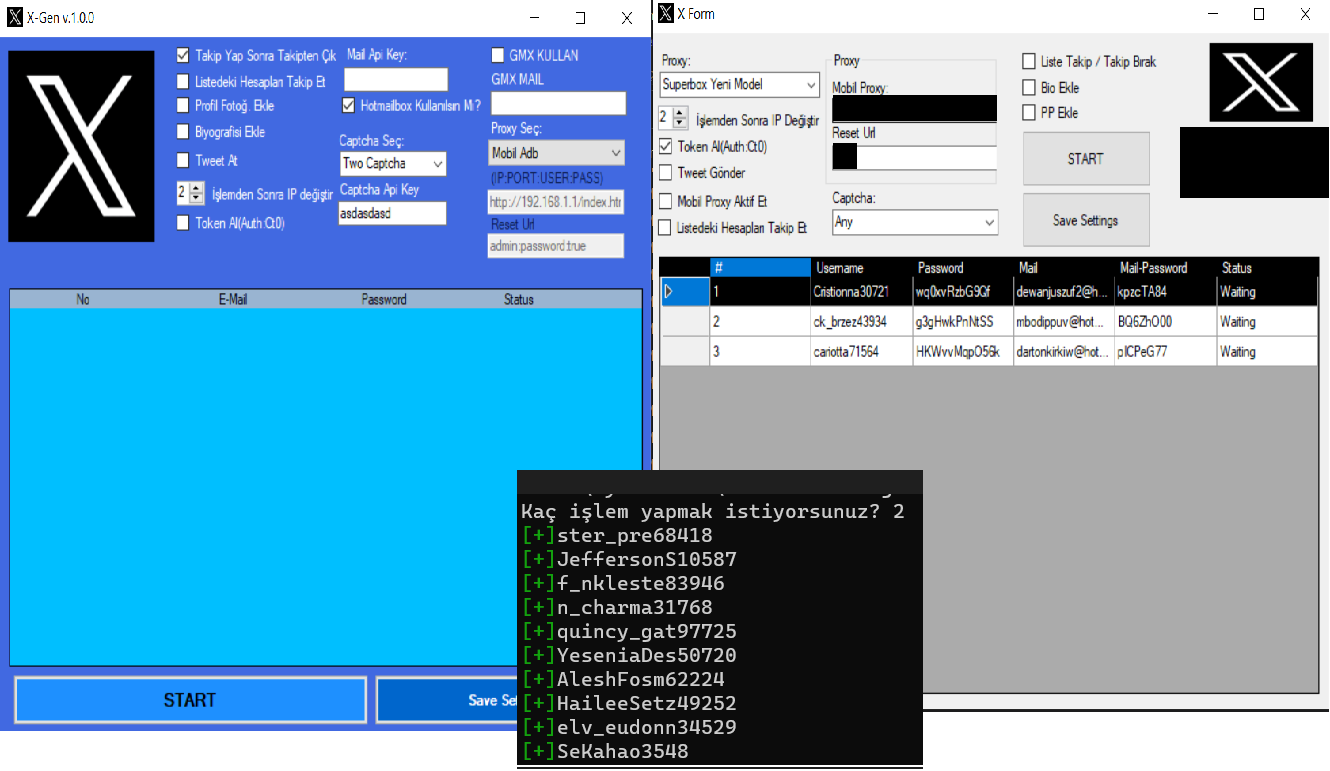
Task: Click quincy_gat97725 line in console
Action: (629, 632)
